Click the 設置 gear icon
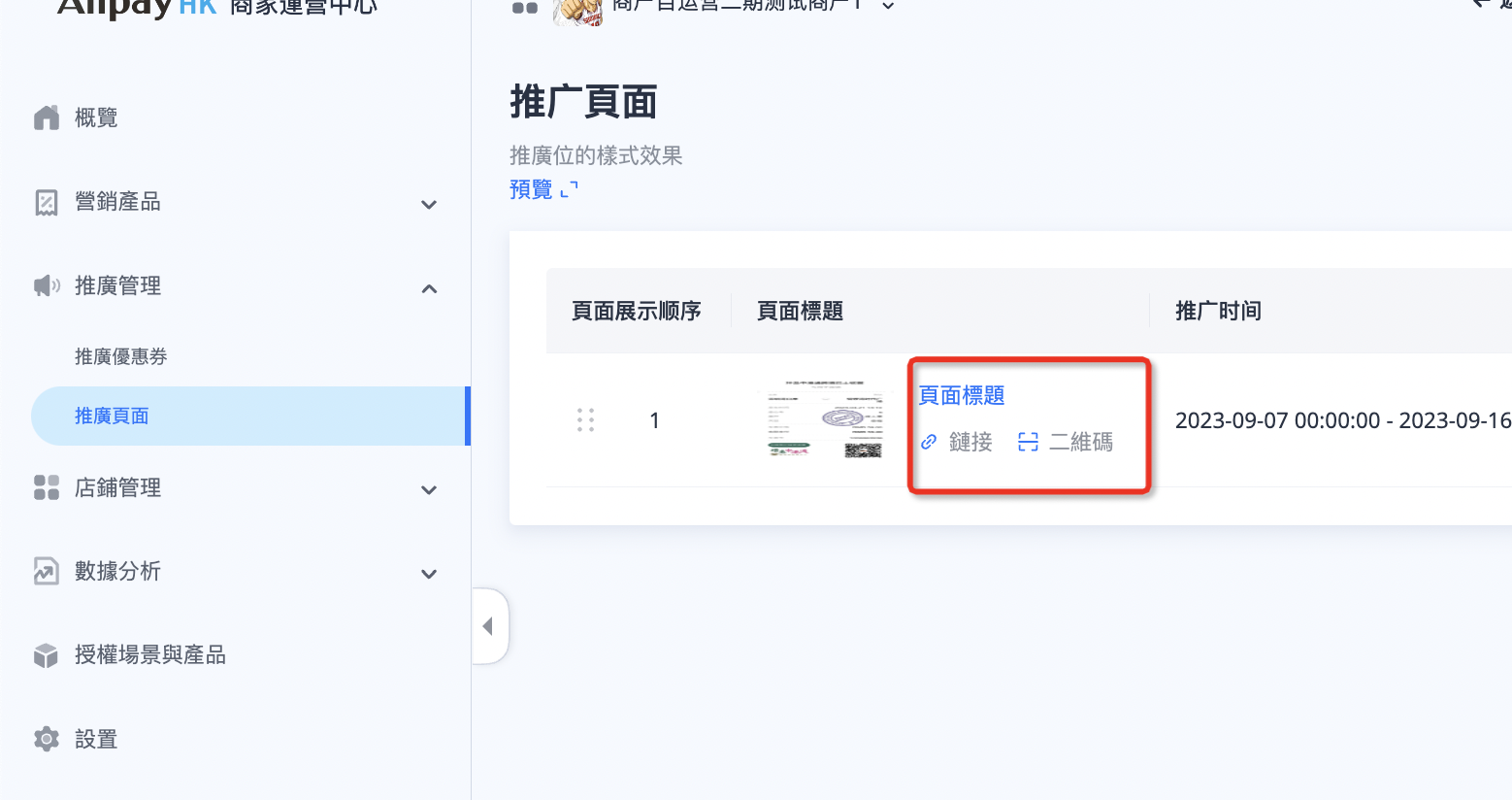 point(47,739)
